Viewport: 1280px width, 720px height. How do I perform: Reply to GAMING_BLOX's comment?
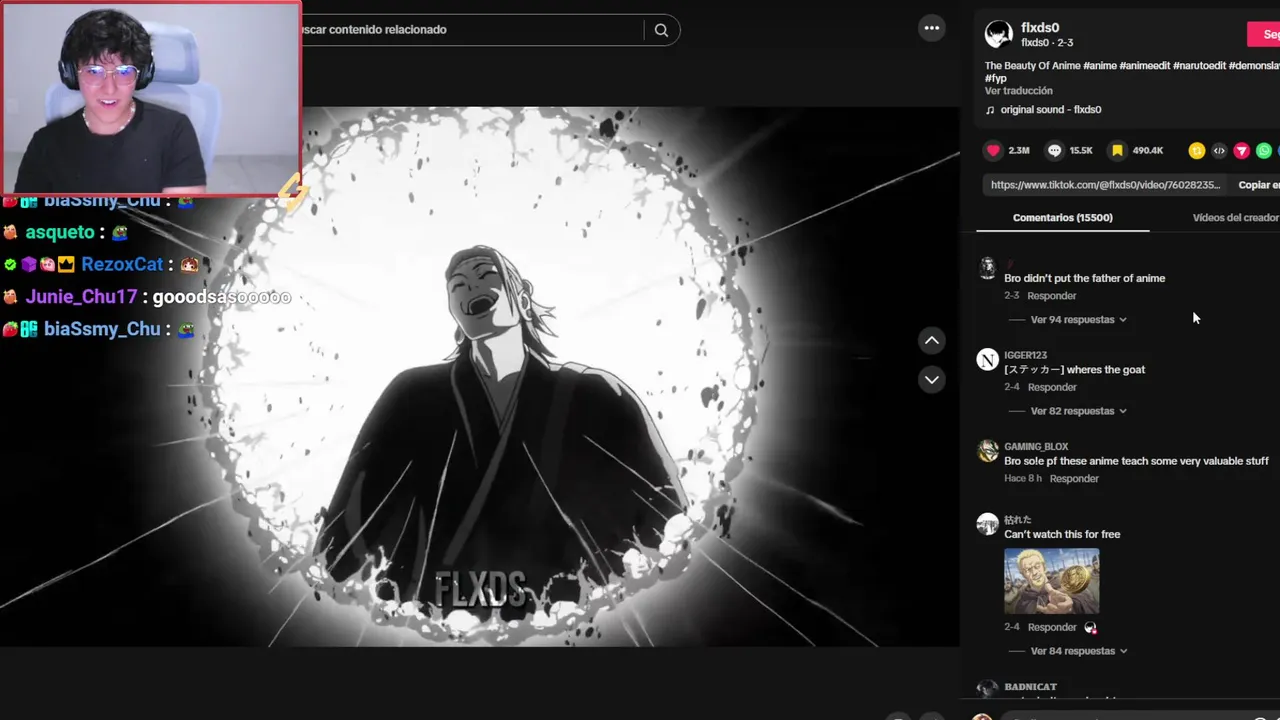click(1074, 479)
